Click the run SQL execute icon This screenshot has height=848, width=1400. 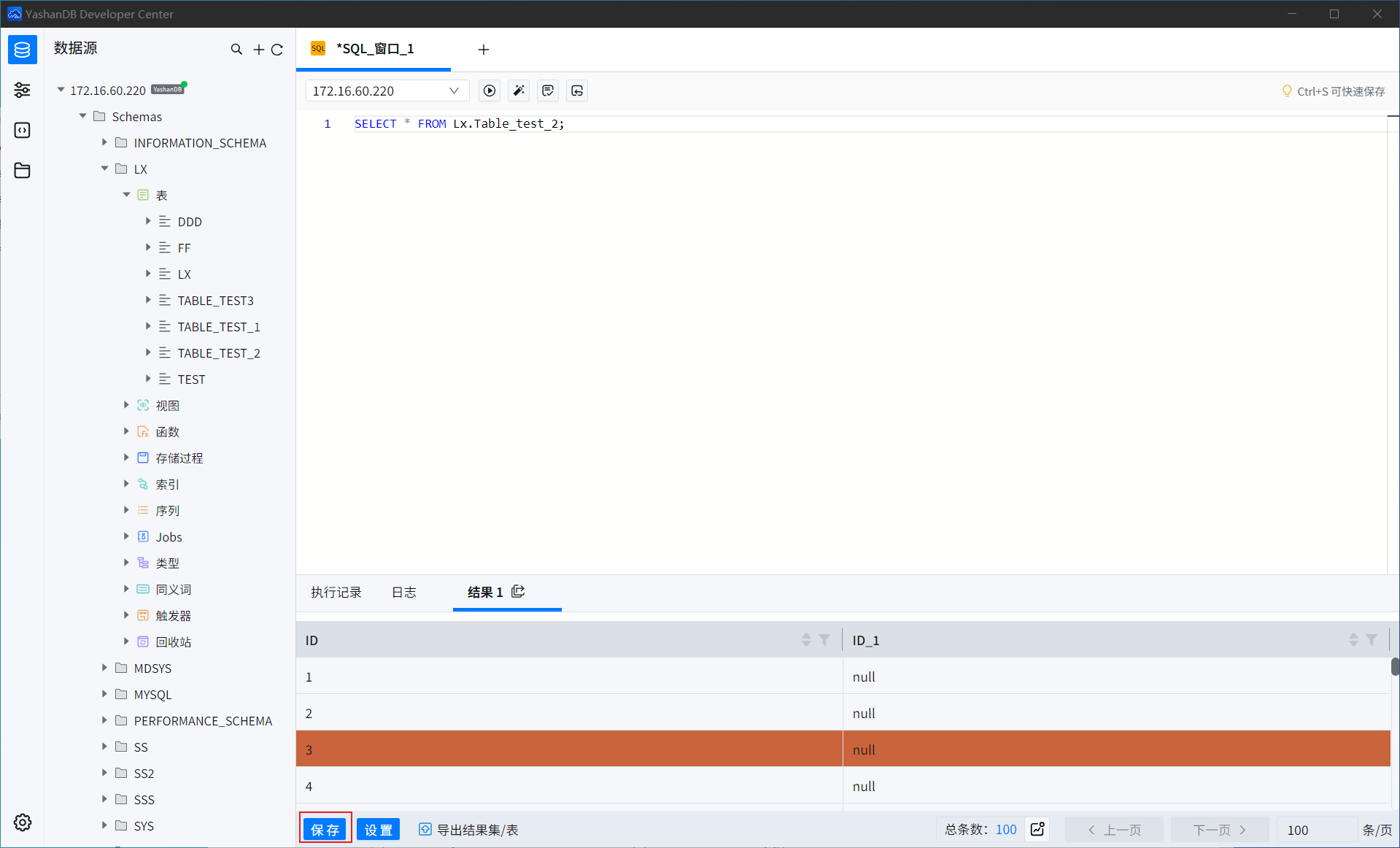490,90
